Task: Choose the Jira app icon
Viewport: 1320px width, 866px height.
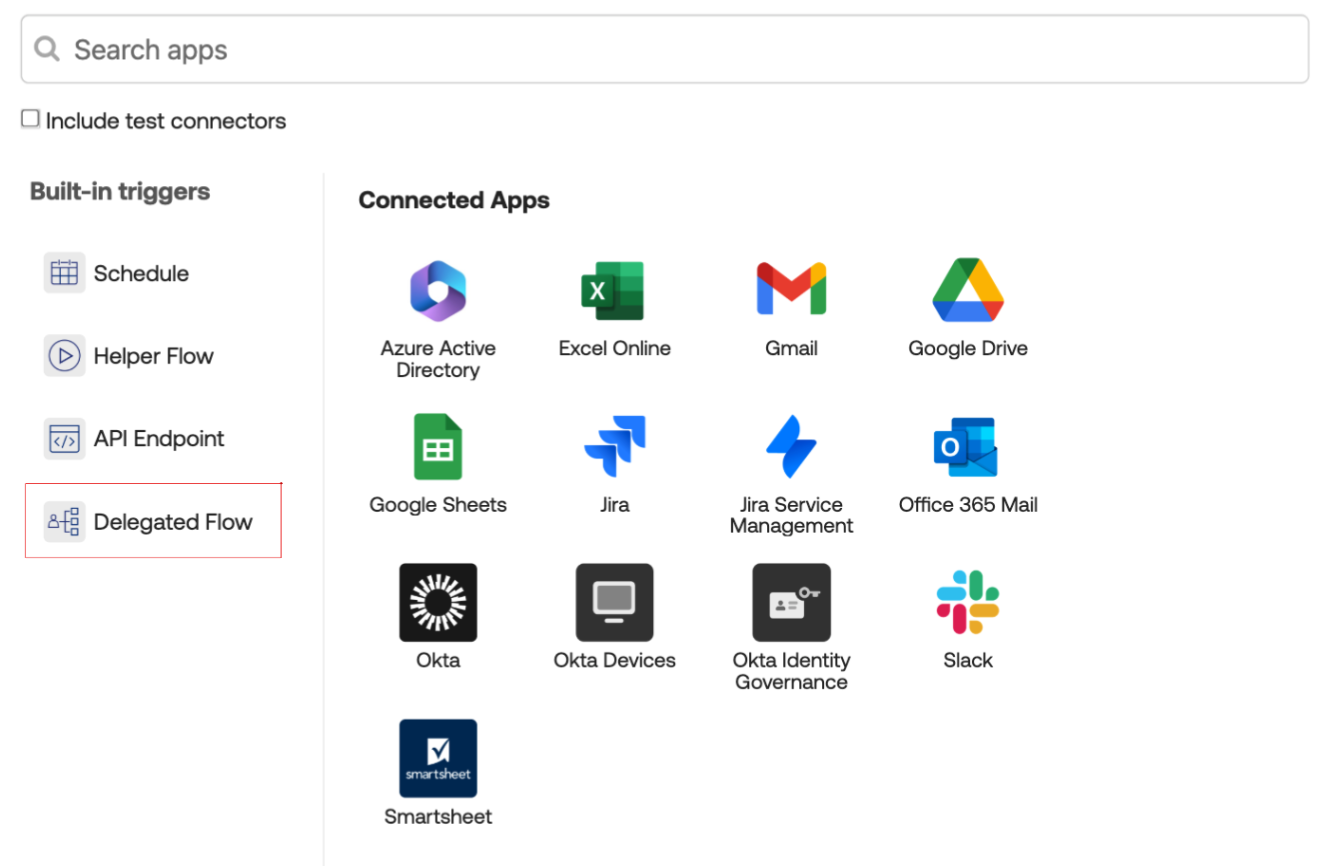Action: point(615,447)
